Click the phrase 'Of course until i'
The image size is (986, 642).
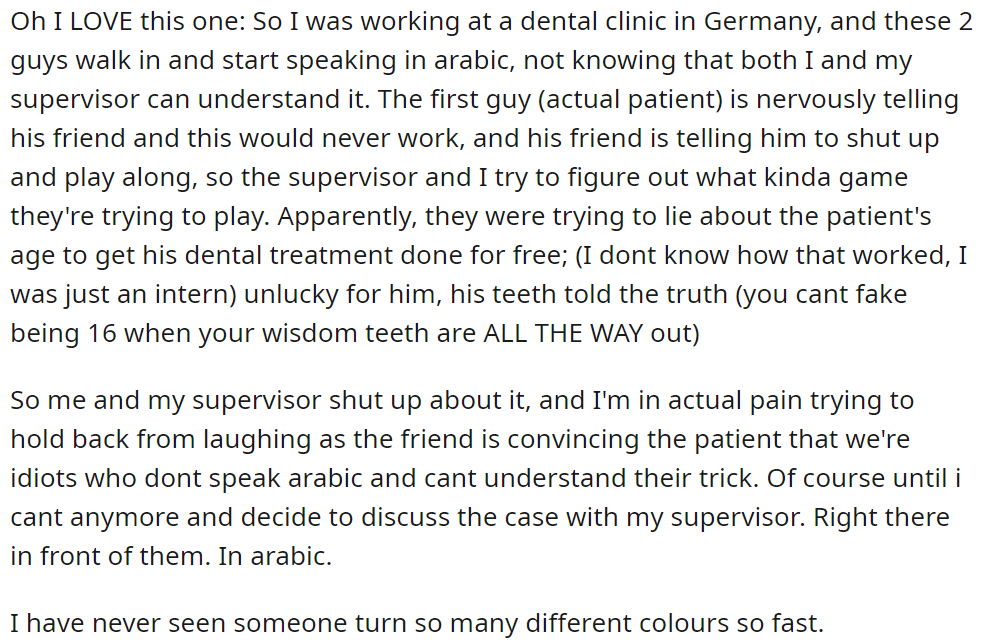click(x=863, y=479)
